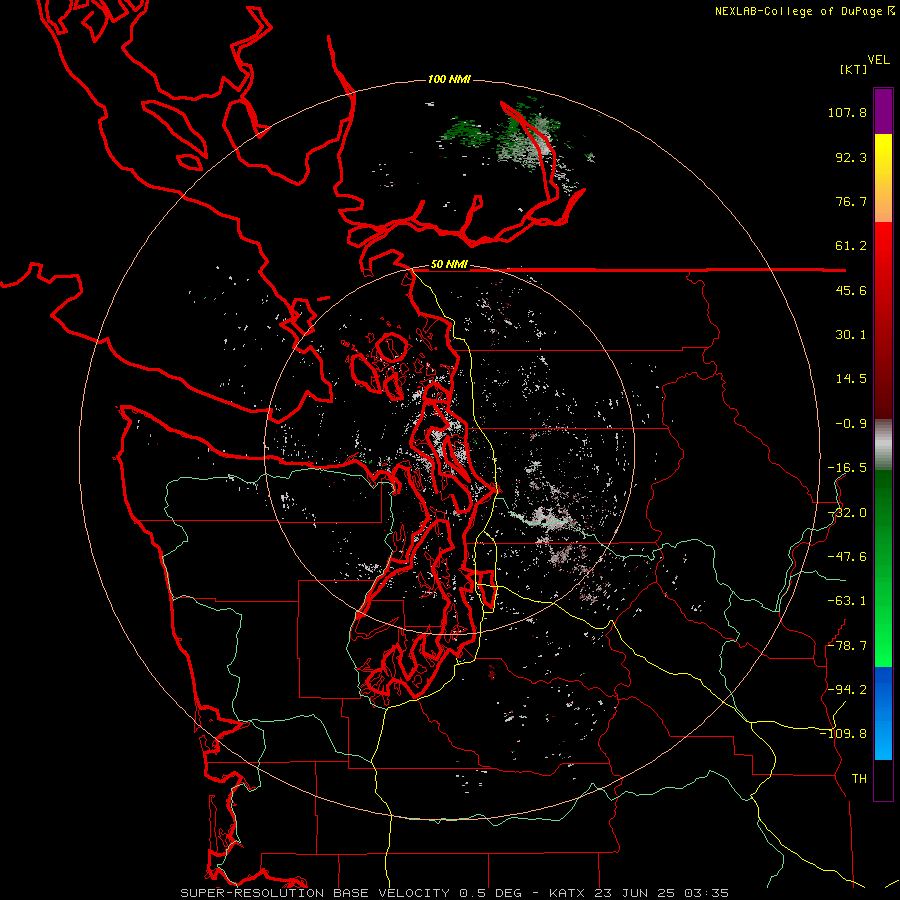
Task: Click the -0.9 legend value
Action: coord(851,424)
